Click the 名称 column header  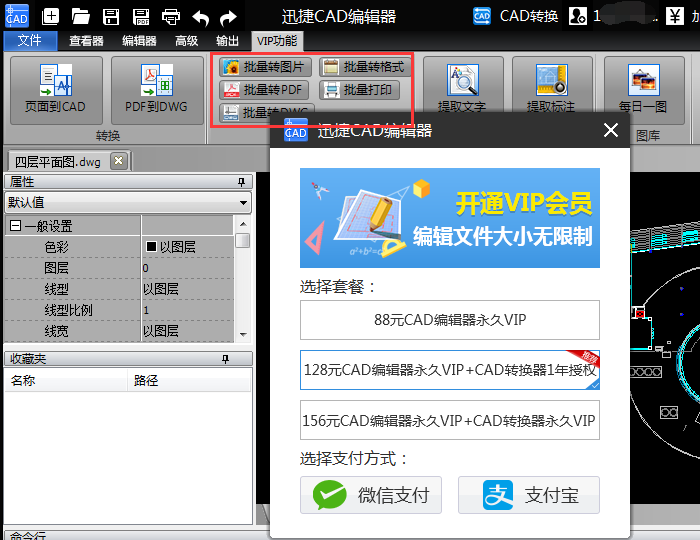[x=66, y=381]
